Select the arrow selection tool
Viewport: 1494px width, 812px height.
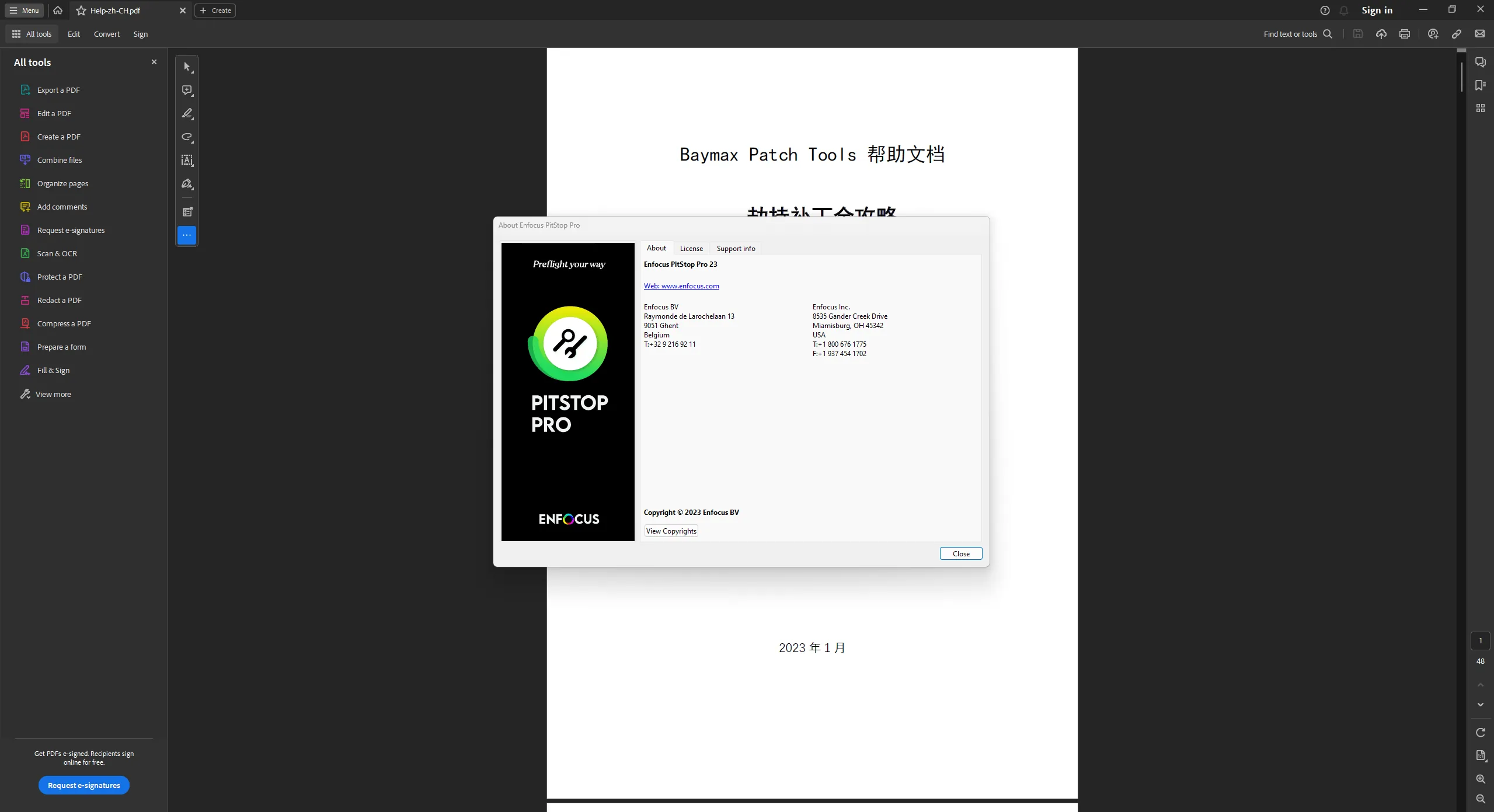point(187,67)
